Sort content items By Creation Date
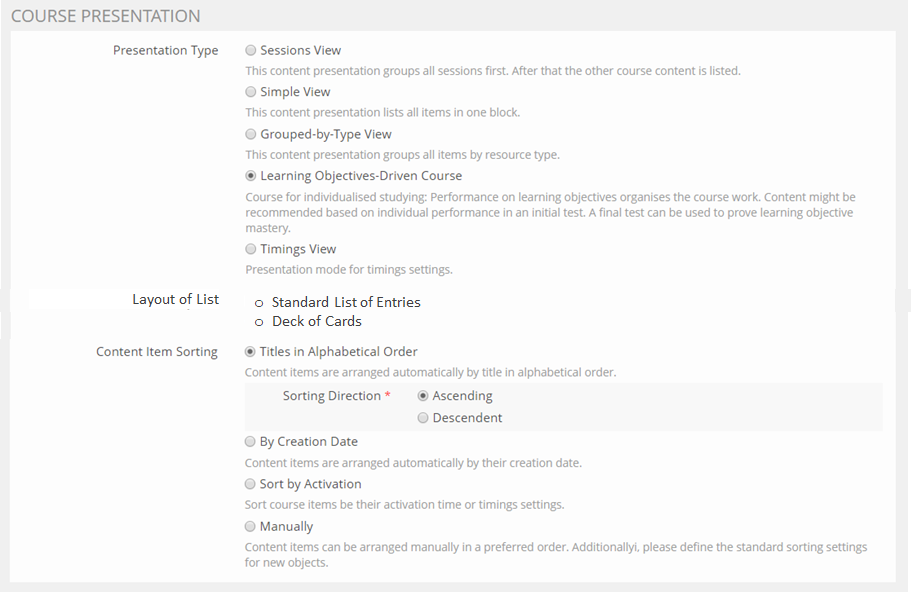 click(251, 441)
